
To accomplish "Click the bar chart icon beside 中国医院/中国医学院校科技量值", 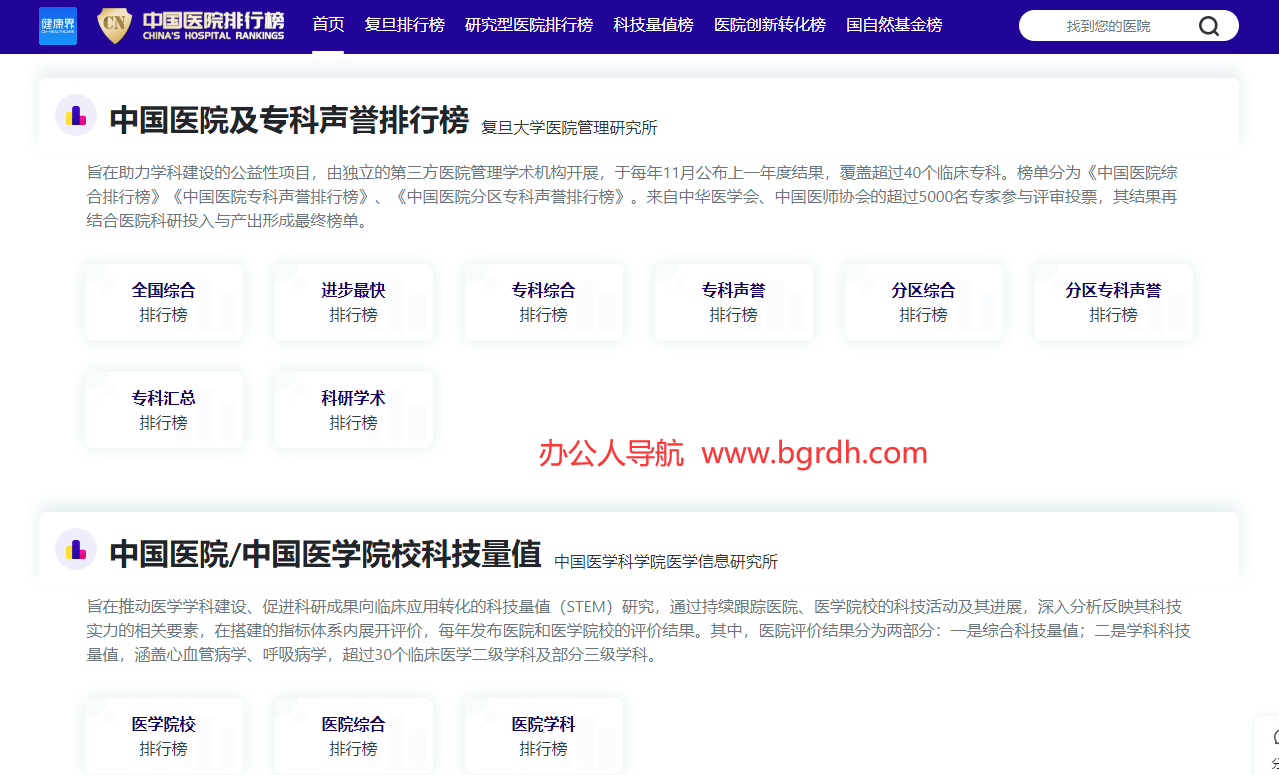I will coord(76,550).
